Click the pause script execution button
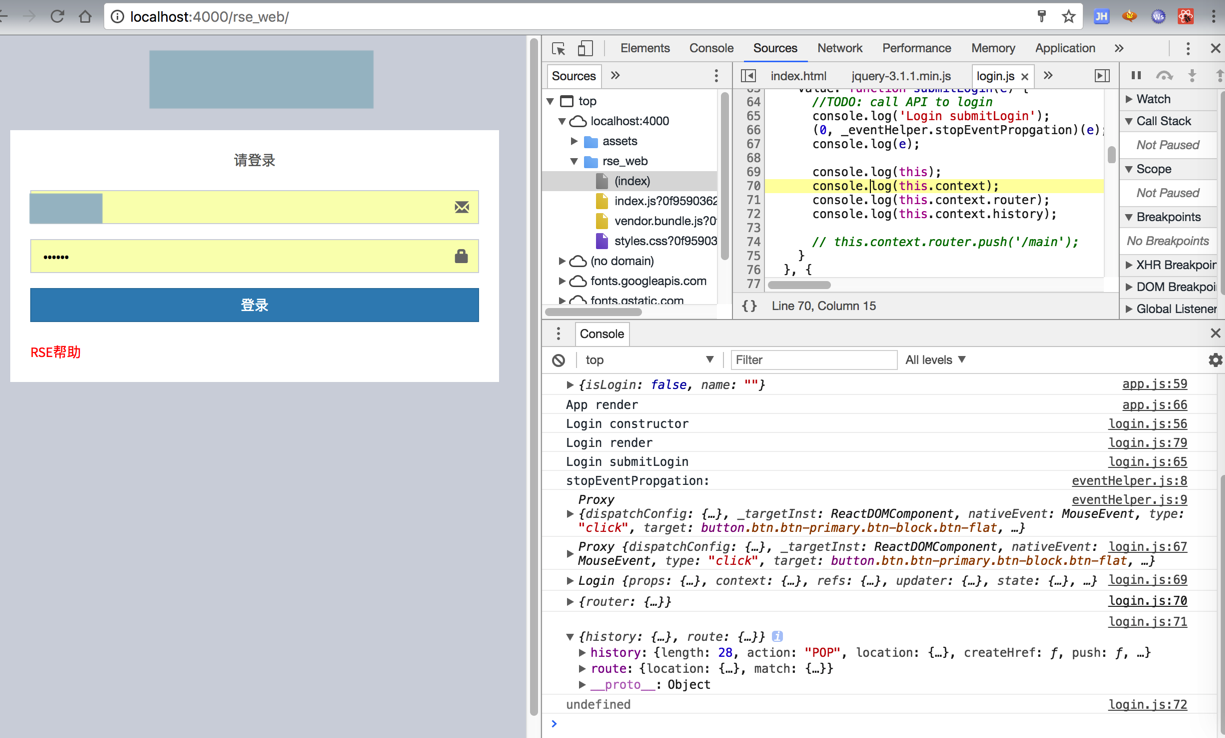This screenshot has width=1225, height=738. click(x=1136, y=76)
